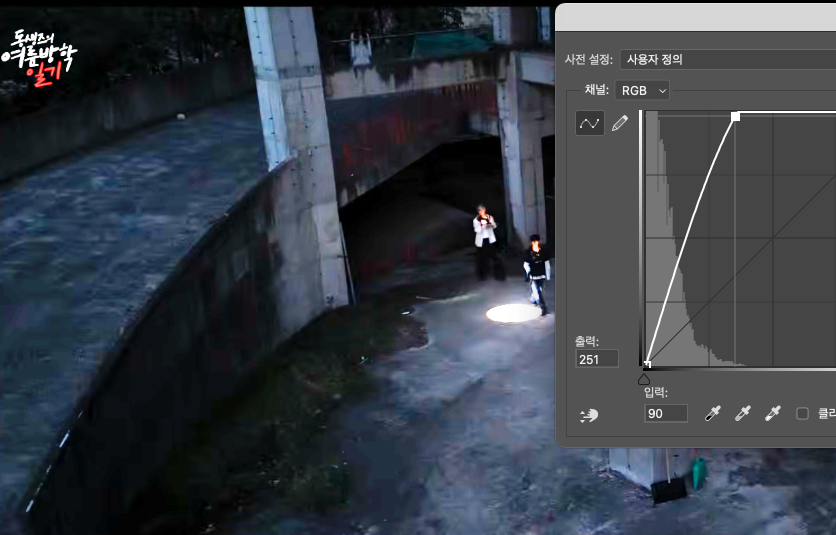This screenshot has width=836, height=535.
Task: Click the bright flashlight spot on ground
Action: tap(513, 313)
